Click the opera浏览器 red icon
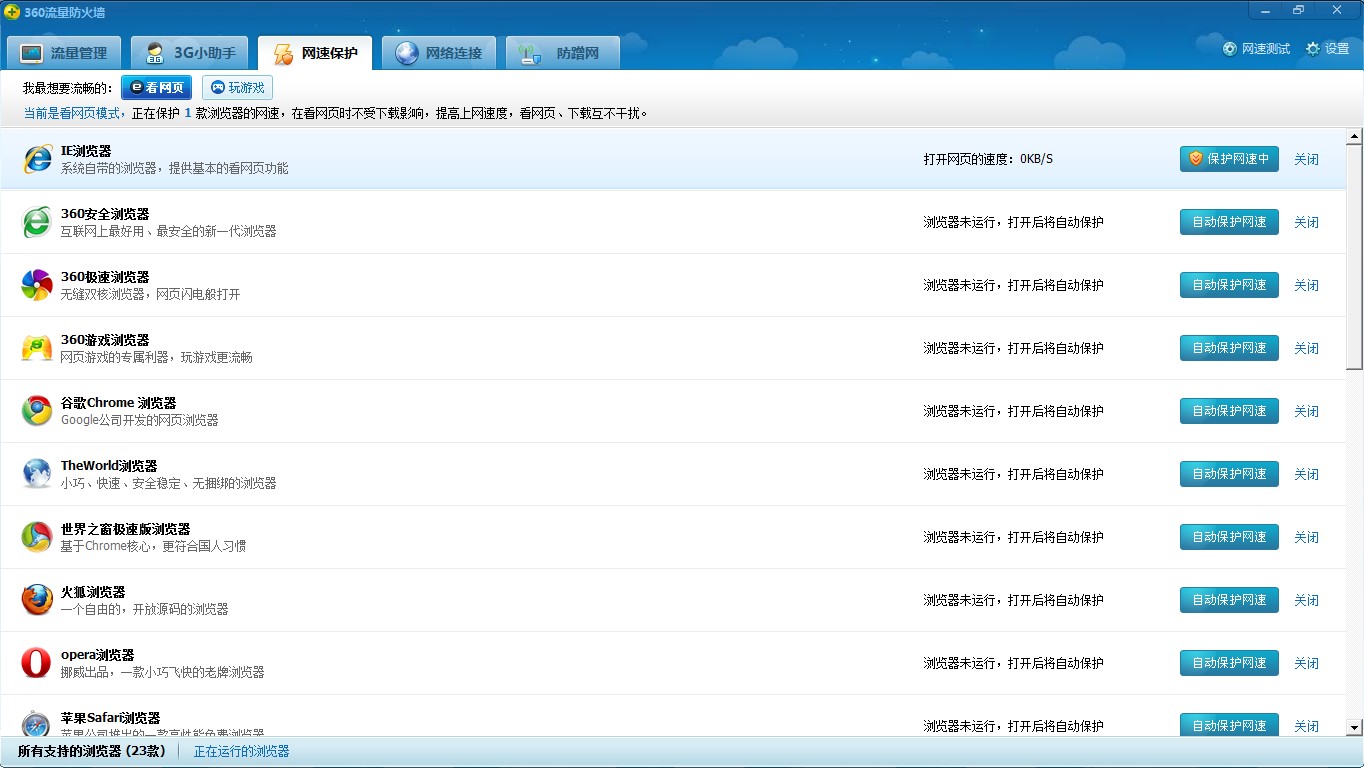 coord(37,663)
